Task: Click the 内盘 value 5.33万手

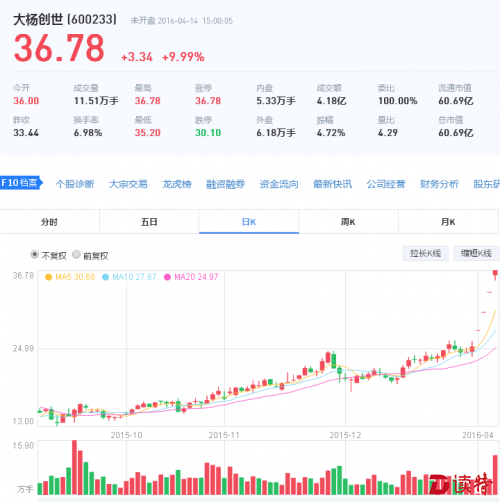Action: click(x=276, y=101)
